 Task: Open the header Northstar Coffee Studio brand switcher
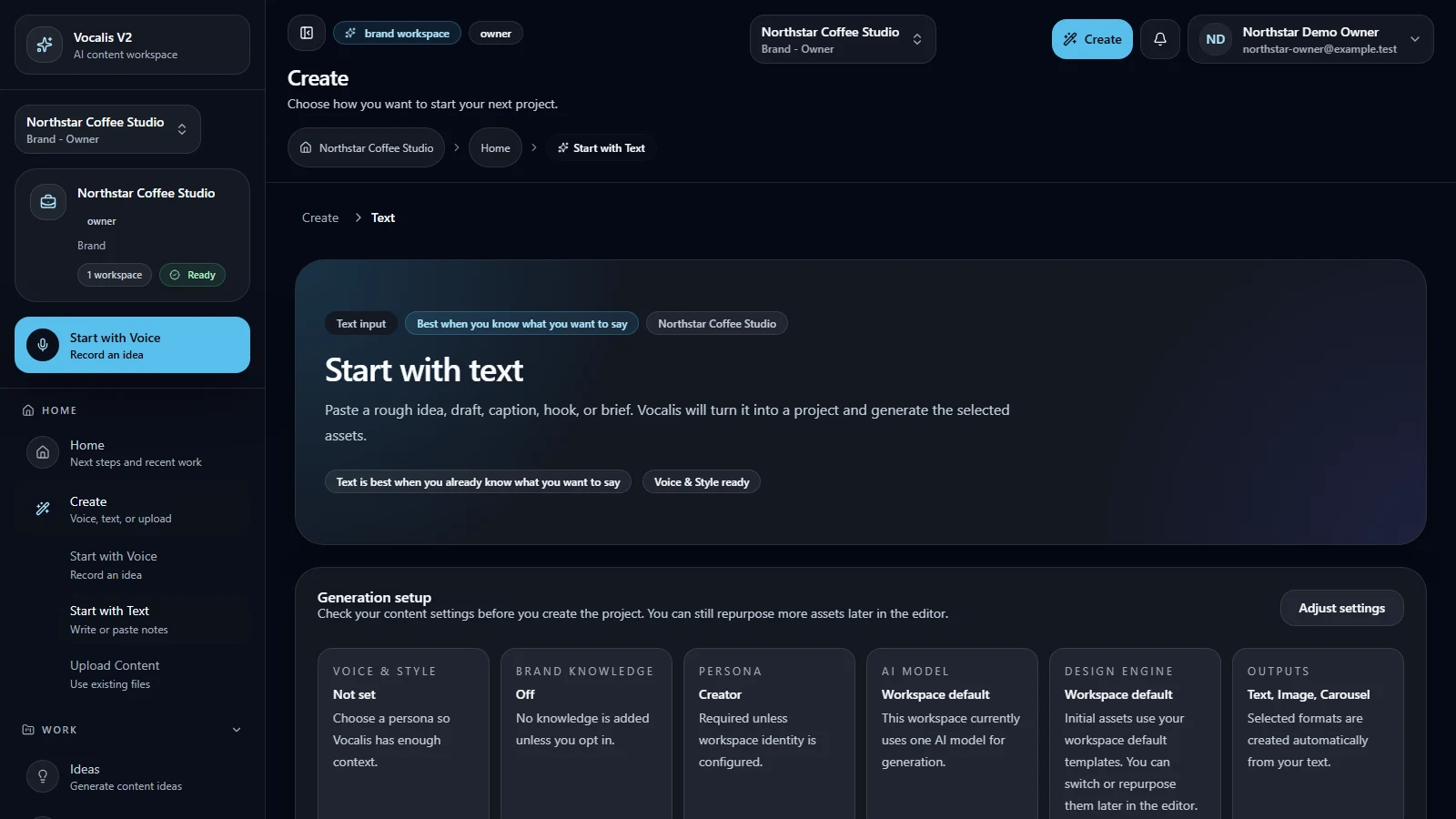coord(843,39)
